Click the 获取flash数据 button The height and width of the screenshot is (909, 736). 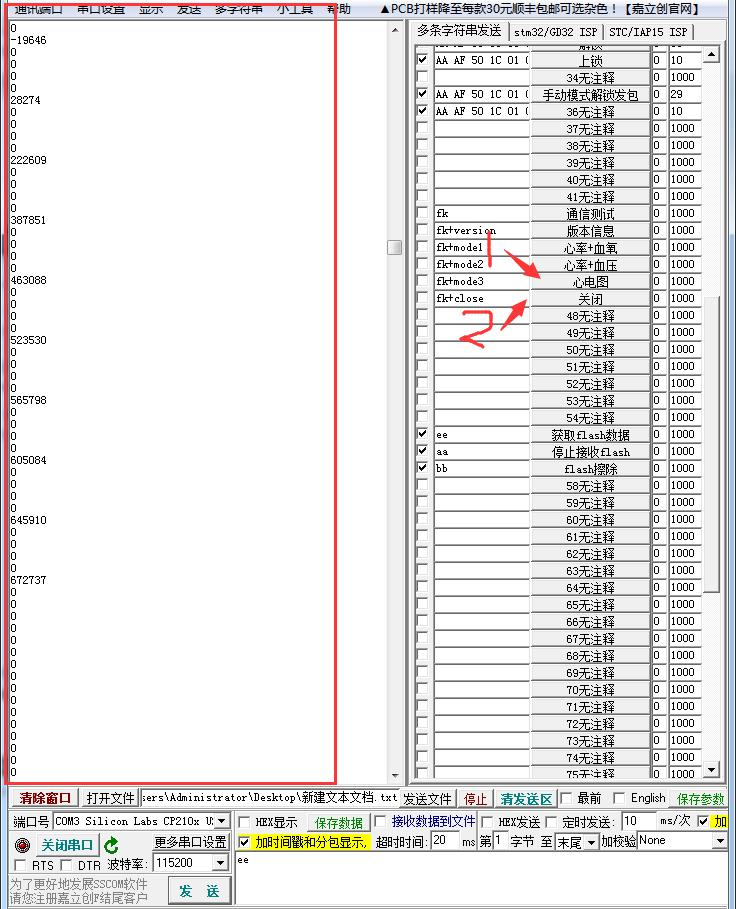591,435
